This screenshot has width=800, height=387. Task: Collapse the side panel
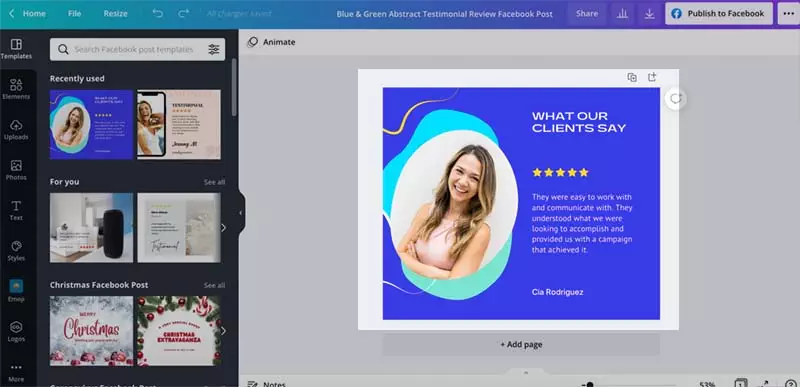point(241,213)
